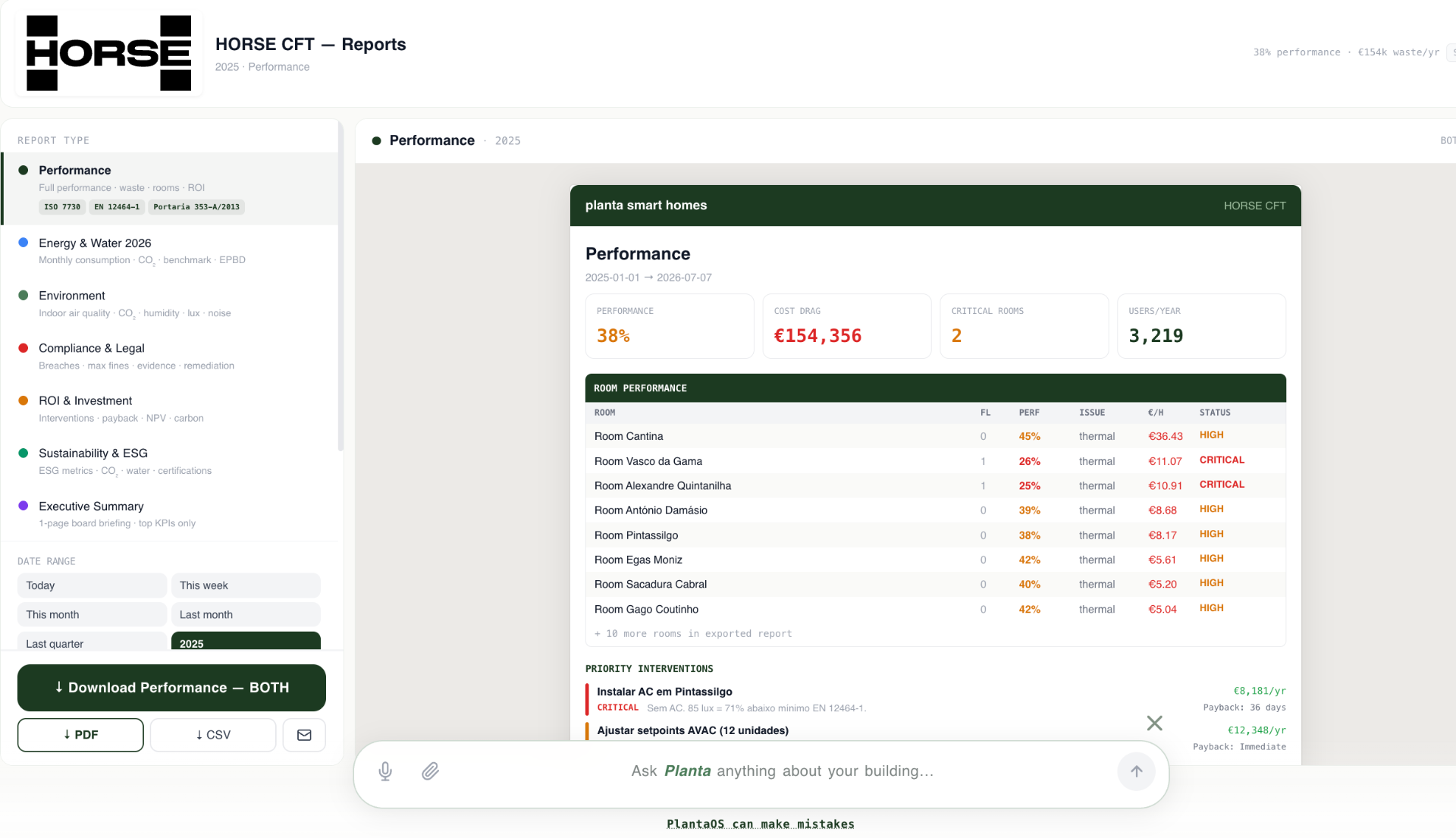This screenshot has height=838, width=1456.
Task: Click the '€154k waste/yr' header stat
Action: [1398, 52]
